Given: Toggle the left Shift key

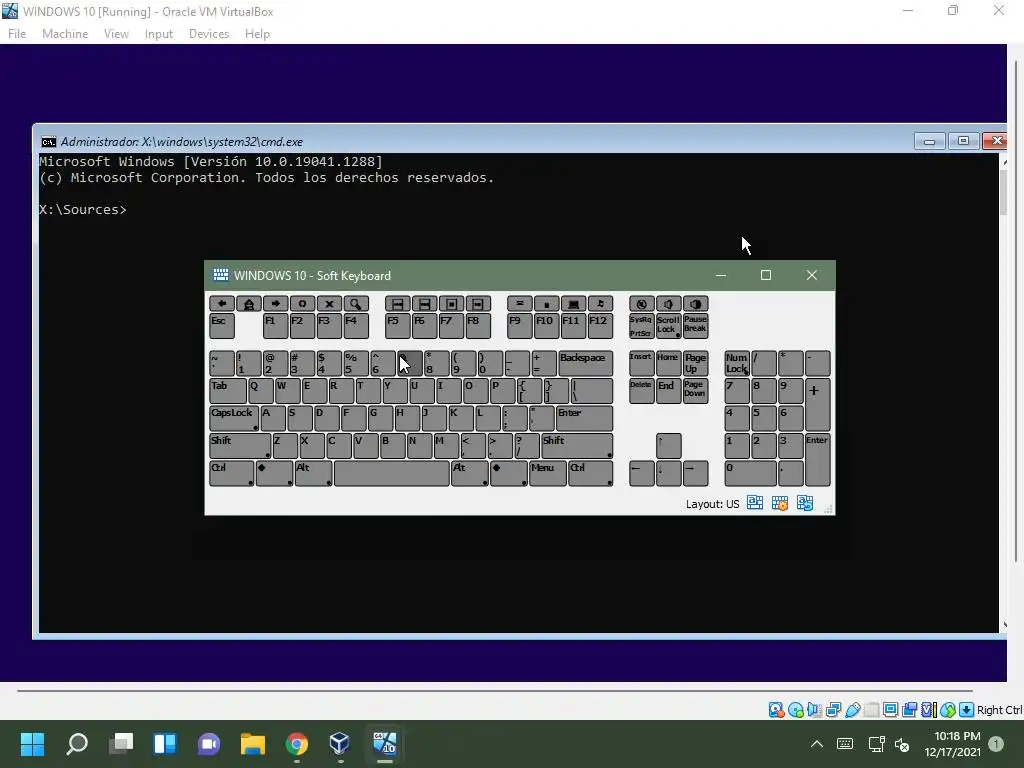Looking at the screenshot, I should pyautogui.click(x=240, y=446).
